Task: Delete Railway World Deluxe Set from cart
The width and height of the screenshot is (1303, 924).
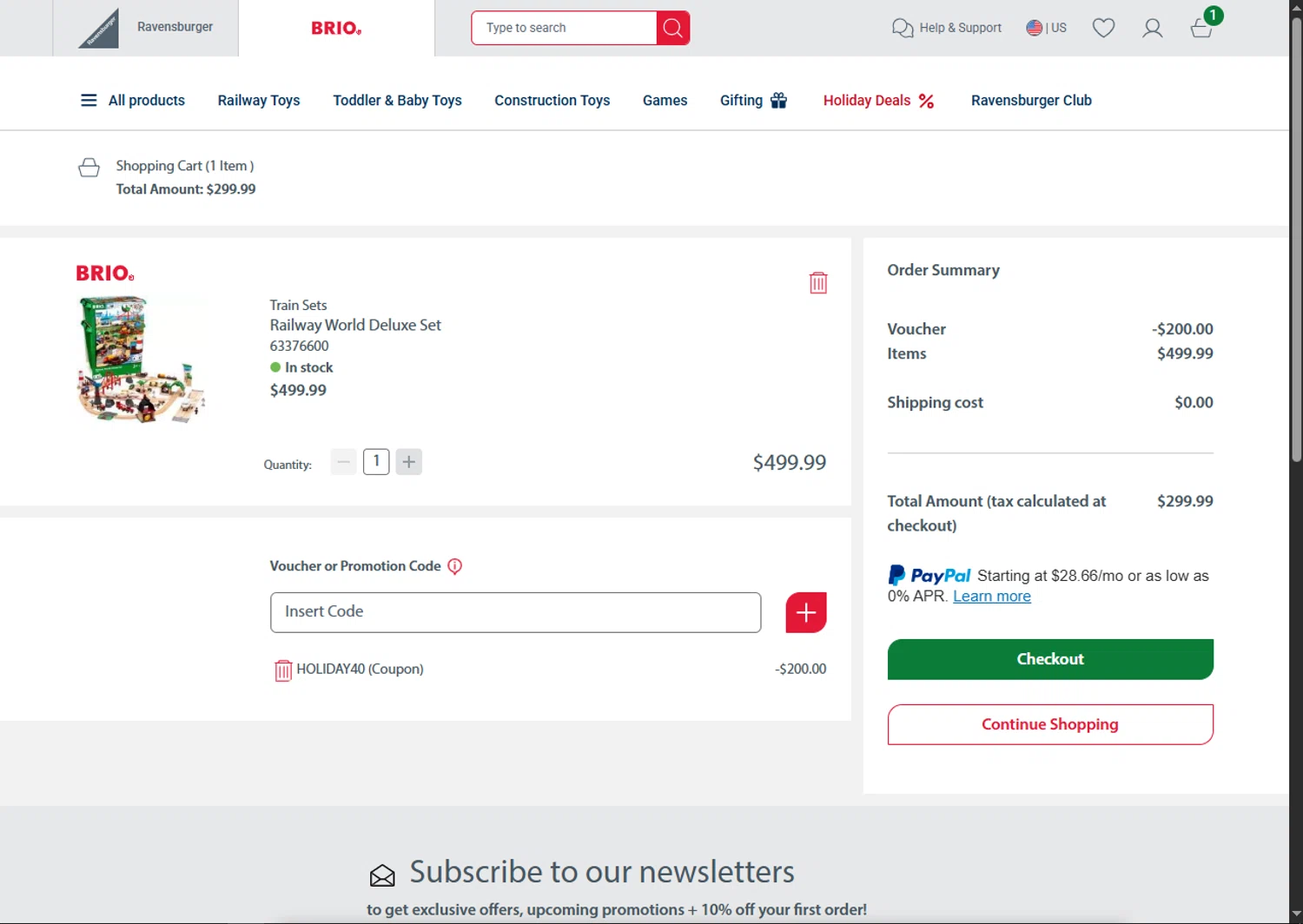Action: point(818,282)
